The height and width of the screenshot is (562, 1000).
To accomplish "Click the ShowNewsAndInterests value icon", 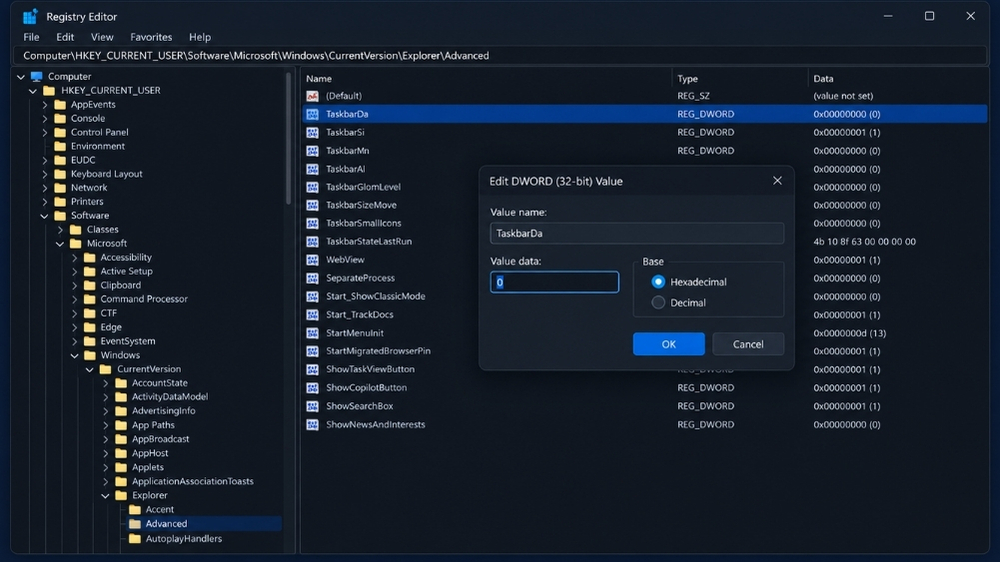I will tap(312, 424).
